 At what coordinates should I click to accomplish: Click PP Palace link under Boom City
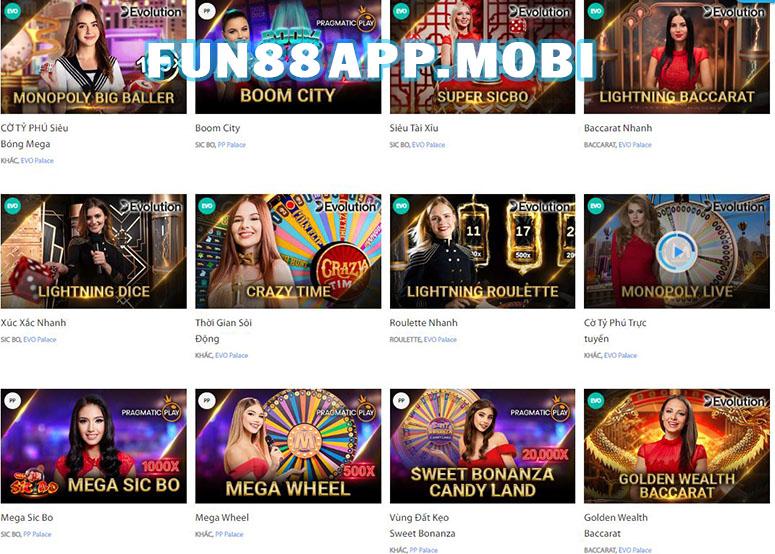(231, 145)
